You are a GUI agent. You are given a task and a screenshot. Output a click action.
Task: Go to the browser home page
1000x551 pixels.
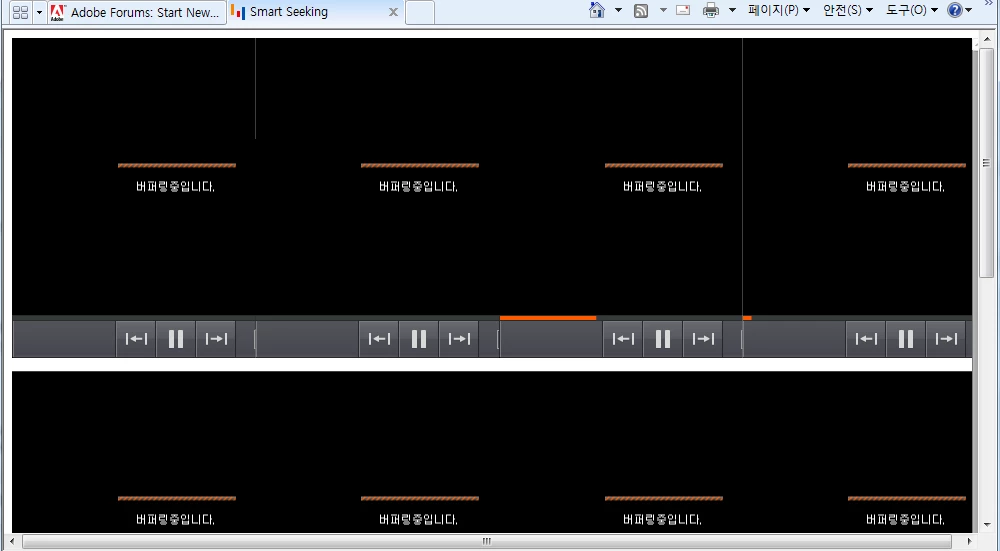597,10
